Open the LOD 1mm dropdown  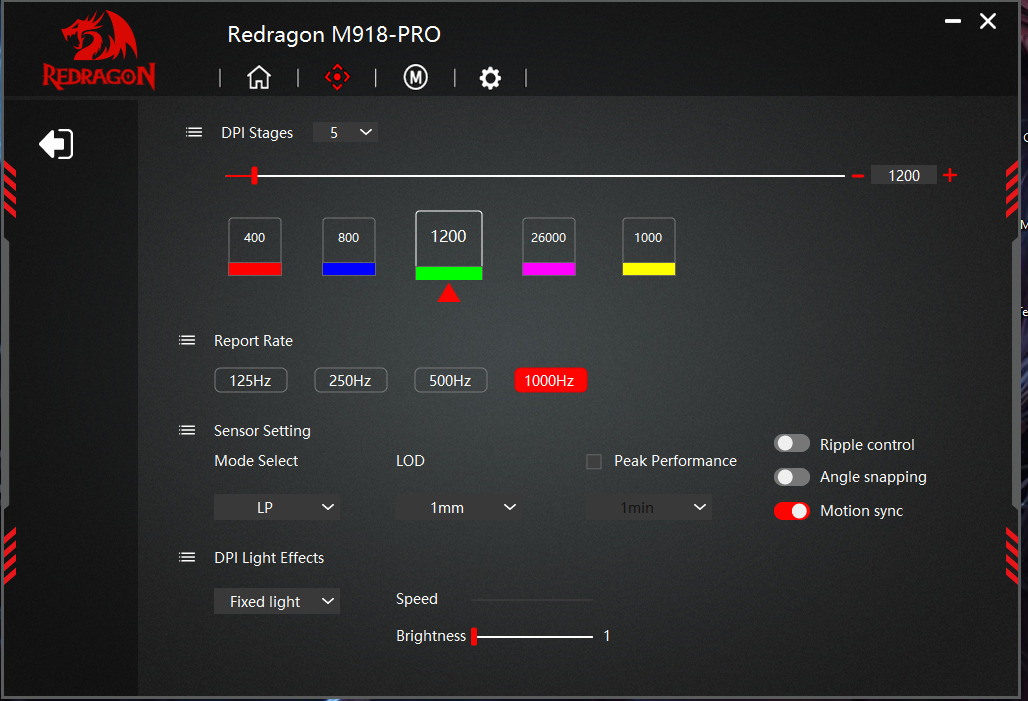pos(458,508)
